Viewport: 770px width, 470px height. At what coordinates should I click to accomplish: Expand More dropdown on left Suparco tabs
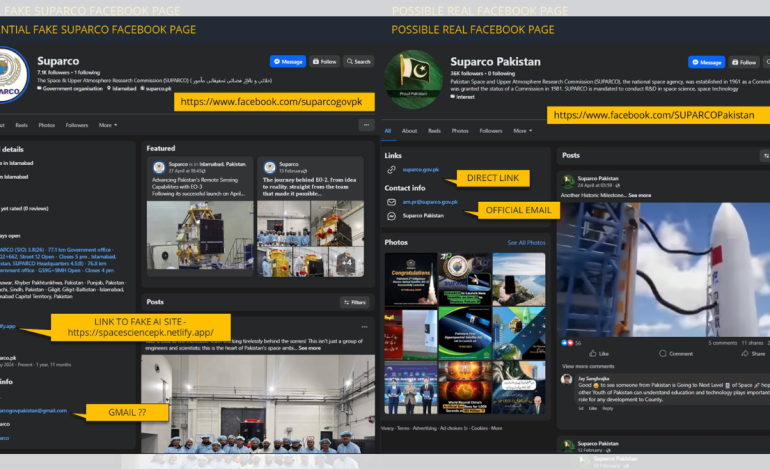click(108, 125)
